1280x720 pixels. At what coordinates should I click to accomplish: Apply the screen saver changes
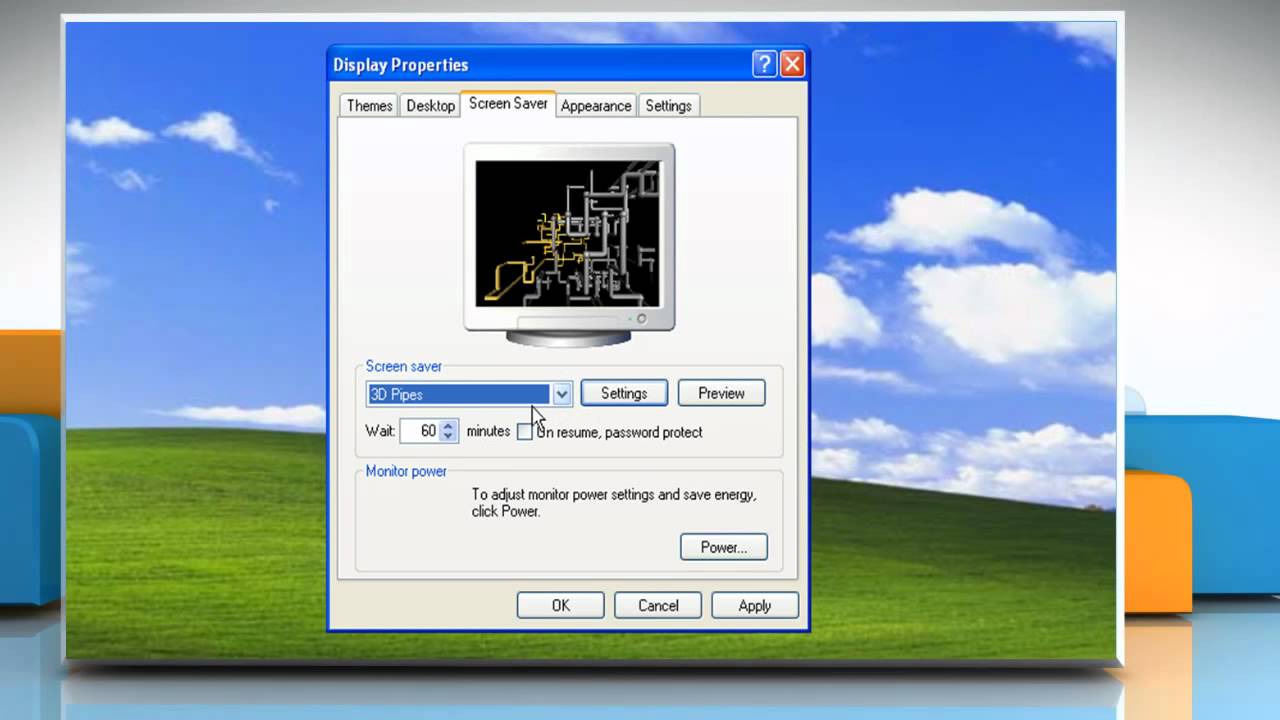coord(755,605)
